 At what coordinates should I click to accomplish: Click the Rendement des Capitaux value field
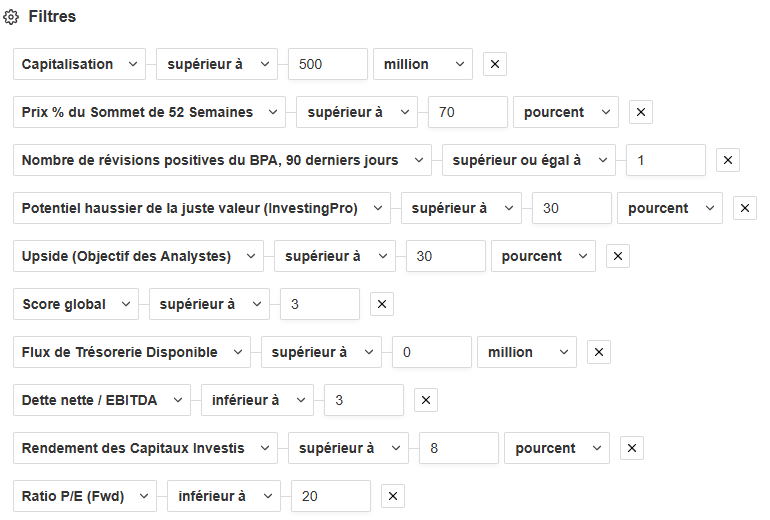tap(458, 448)
